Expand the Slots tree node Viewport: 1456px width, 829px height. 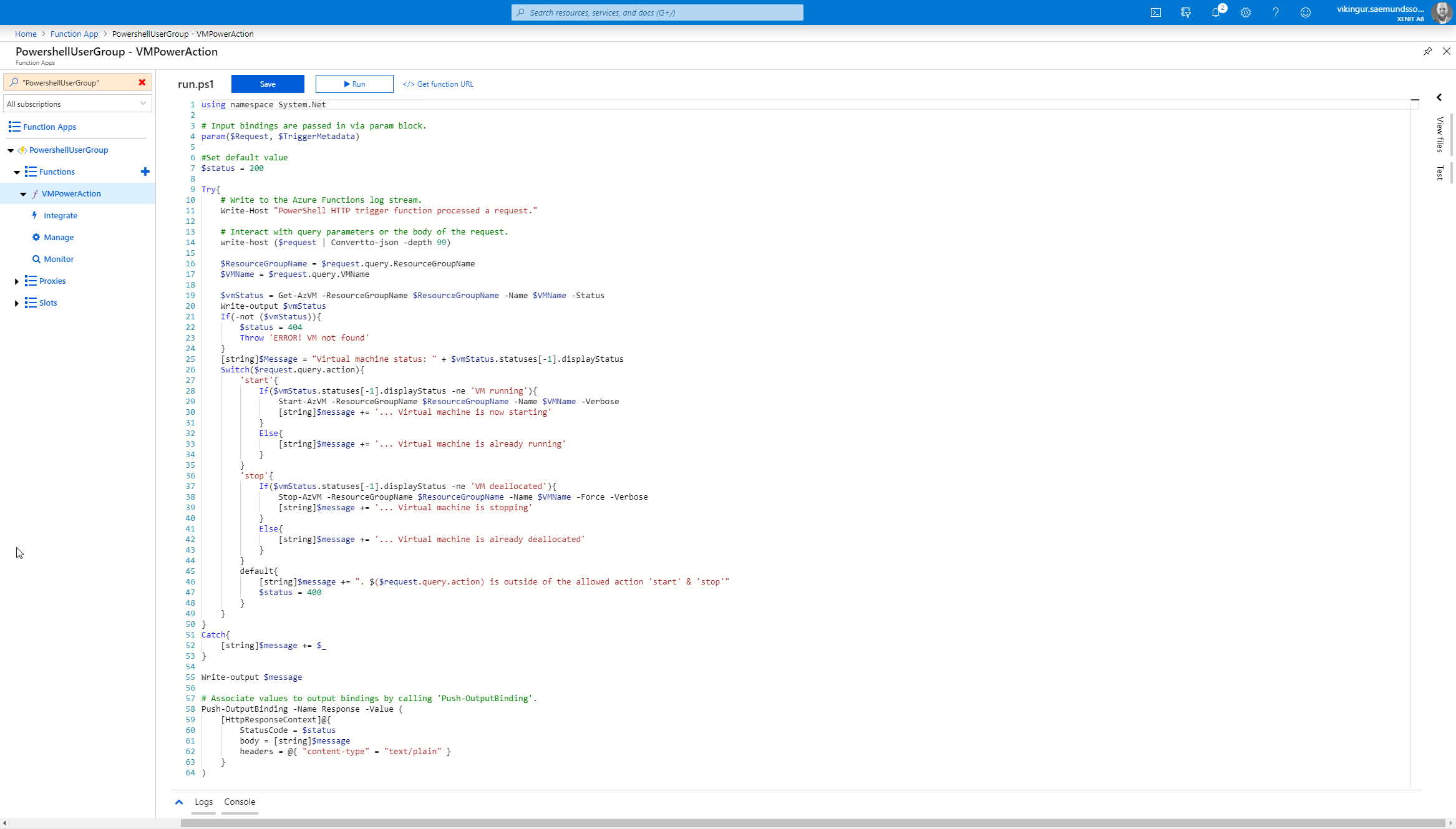[16, 303]
